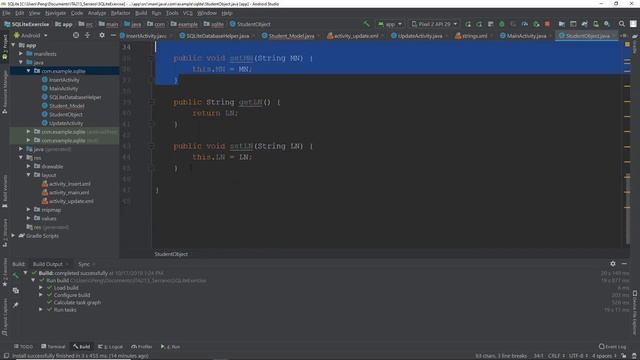Expand the drawable folder
This screenshot has height=360, width=640.
tap(29, 166)
